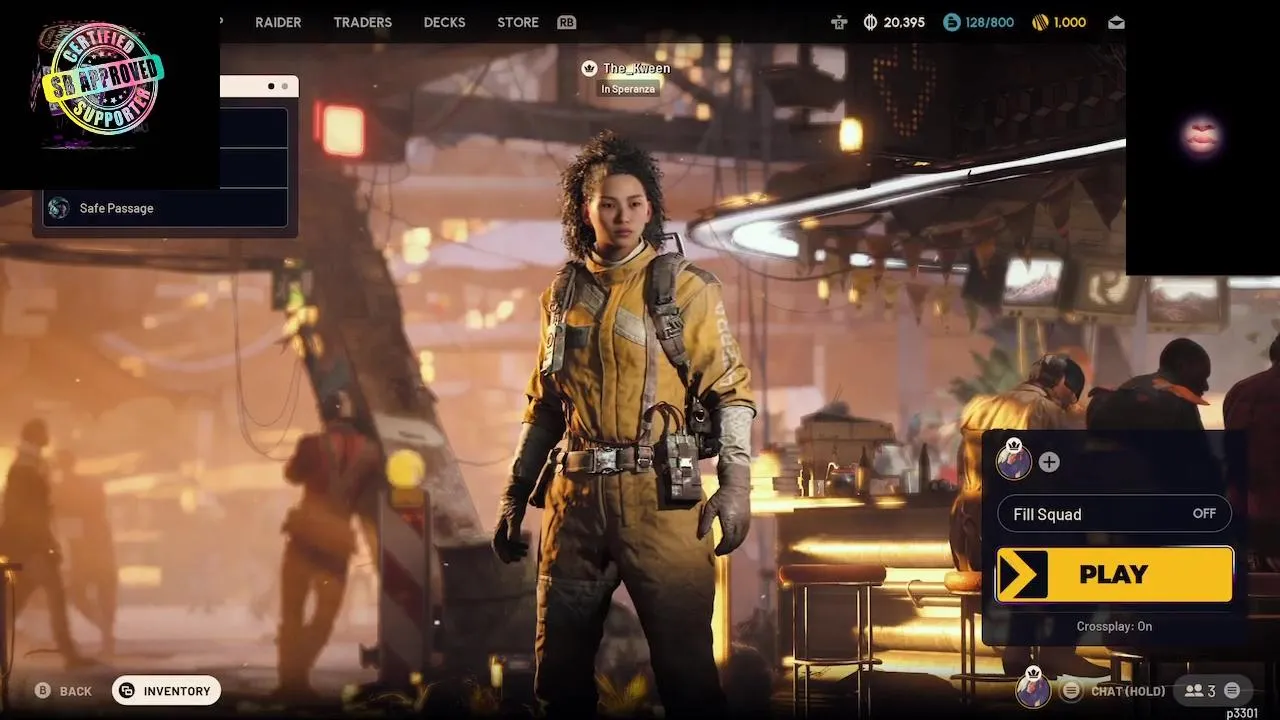Click the Crossplay: On label
Viewport: 1280px width, 720px height.
(x=1114, y=626)
